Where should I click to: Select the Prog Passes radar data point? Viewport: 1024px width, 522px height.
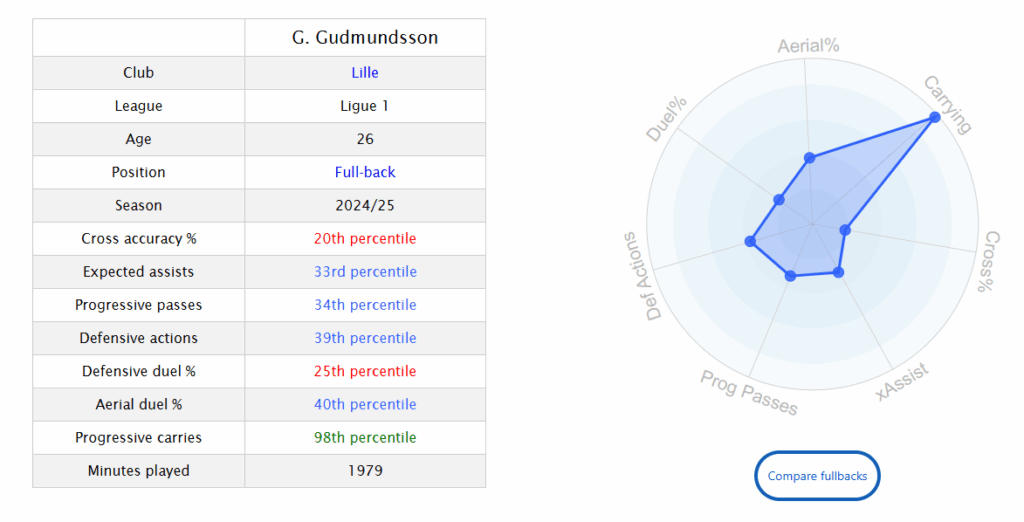tap(791, 275)
